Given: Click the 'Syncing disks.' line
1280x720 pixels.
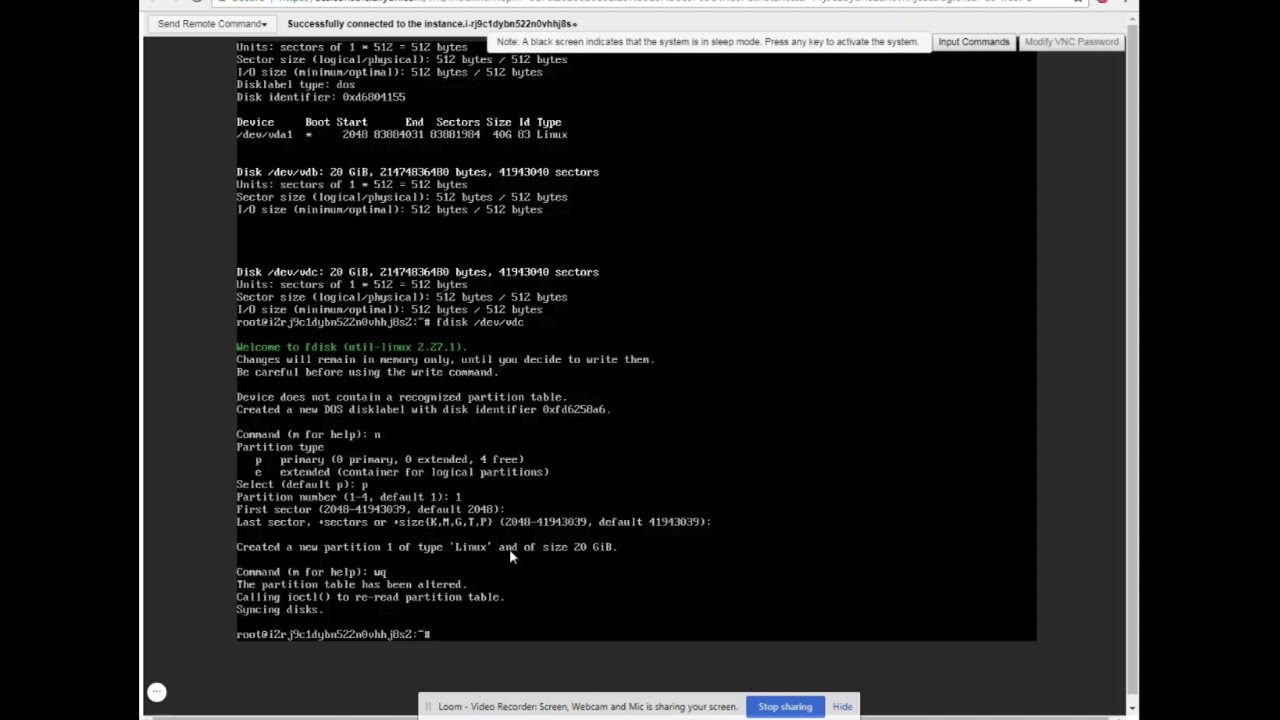Looking at the screenshot, I should point(279,609).
